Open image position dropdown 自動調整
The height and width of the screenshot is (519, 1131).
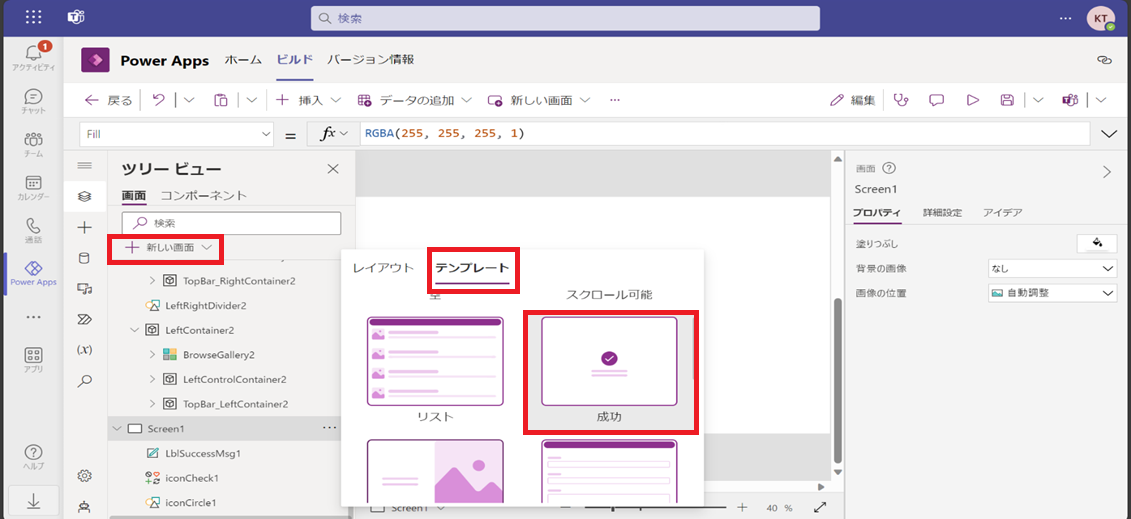(1052, 293)
